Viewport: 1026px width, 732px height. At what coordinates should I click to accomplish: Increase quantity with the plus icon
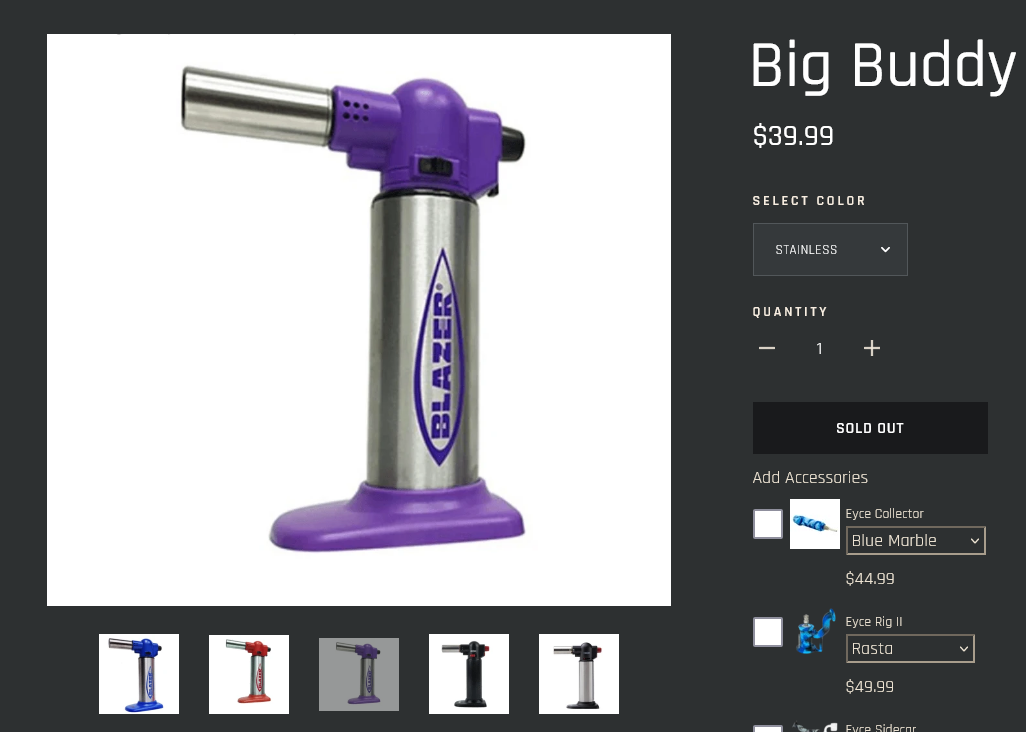(872, 348)
